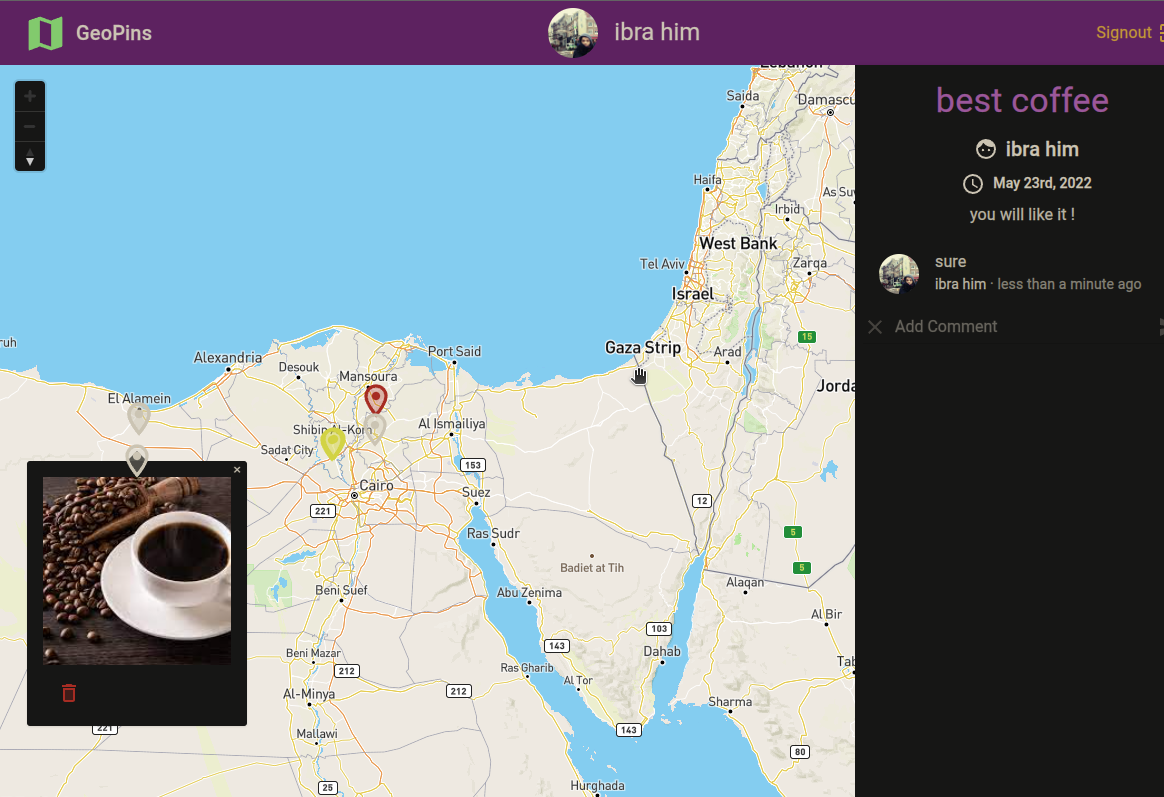The height and width of the screenshot is (797, 1164).
Task: Delete the pin using the red trash icon
Action: [69, 693]
